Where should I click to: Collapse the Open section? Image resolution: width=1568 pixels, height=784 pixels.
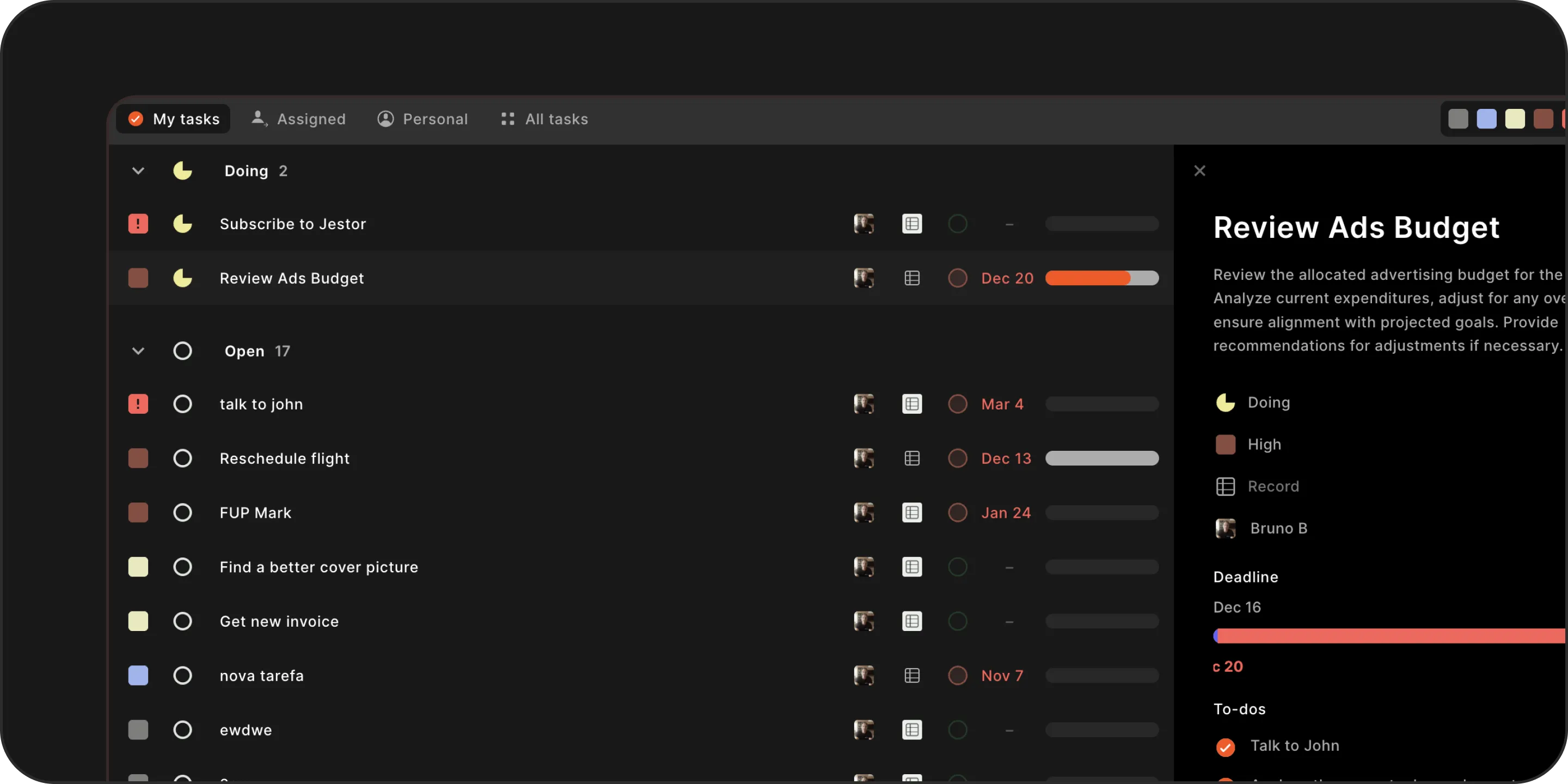(x=138, y=351)
